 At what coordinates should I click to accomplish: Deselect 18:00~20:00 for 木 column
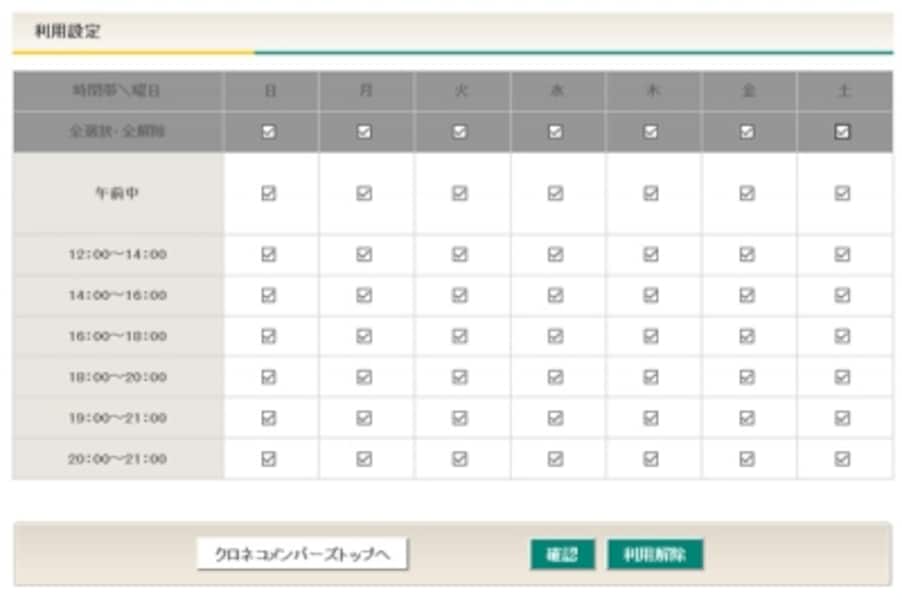pyautogui.click(x=651, y=377)
